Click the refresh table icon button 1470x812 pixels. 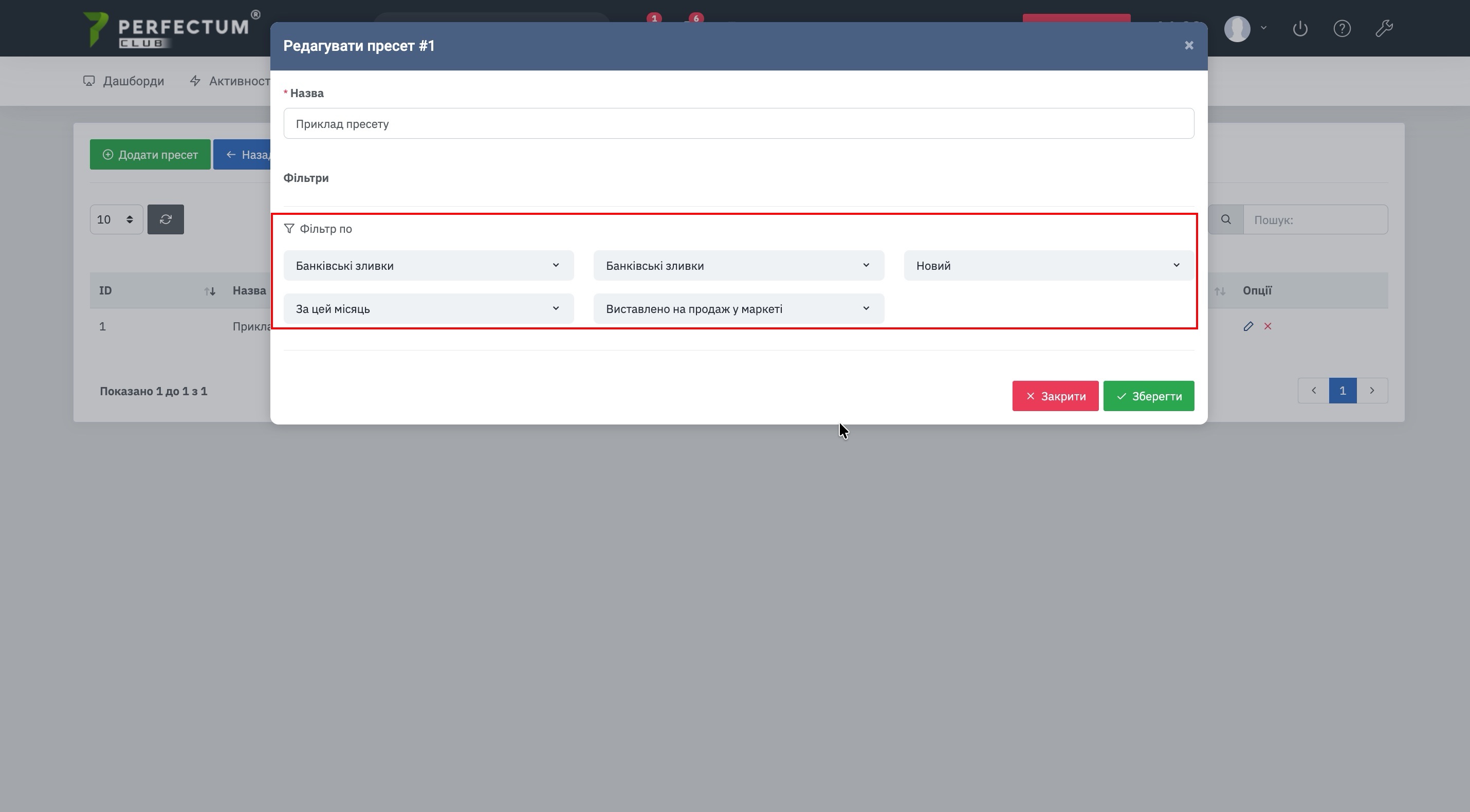tap(166, 219)
